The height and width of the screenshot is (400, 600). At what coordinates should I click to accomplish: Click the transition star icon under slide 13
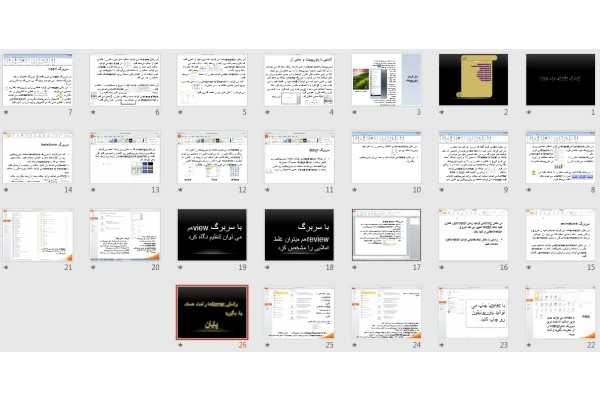coord(93,190)
